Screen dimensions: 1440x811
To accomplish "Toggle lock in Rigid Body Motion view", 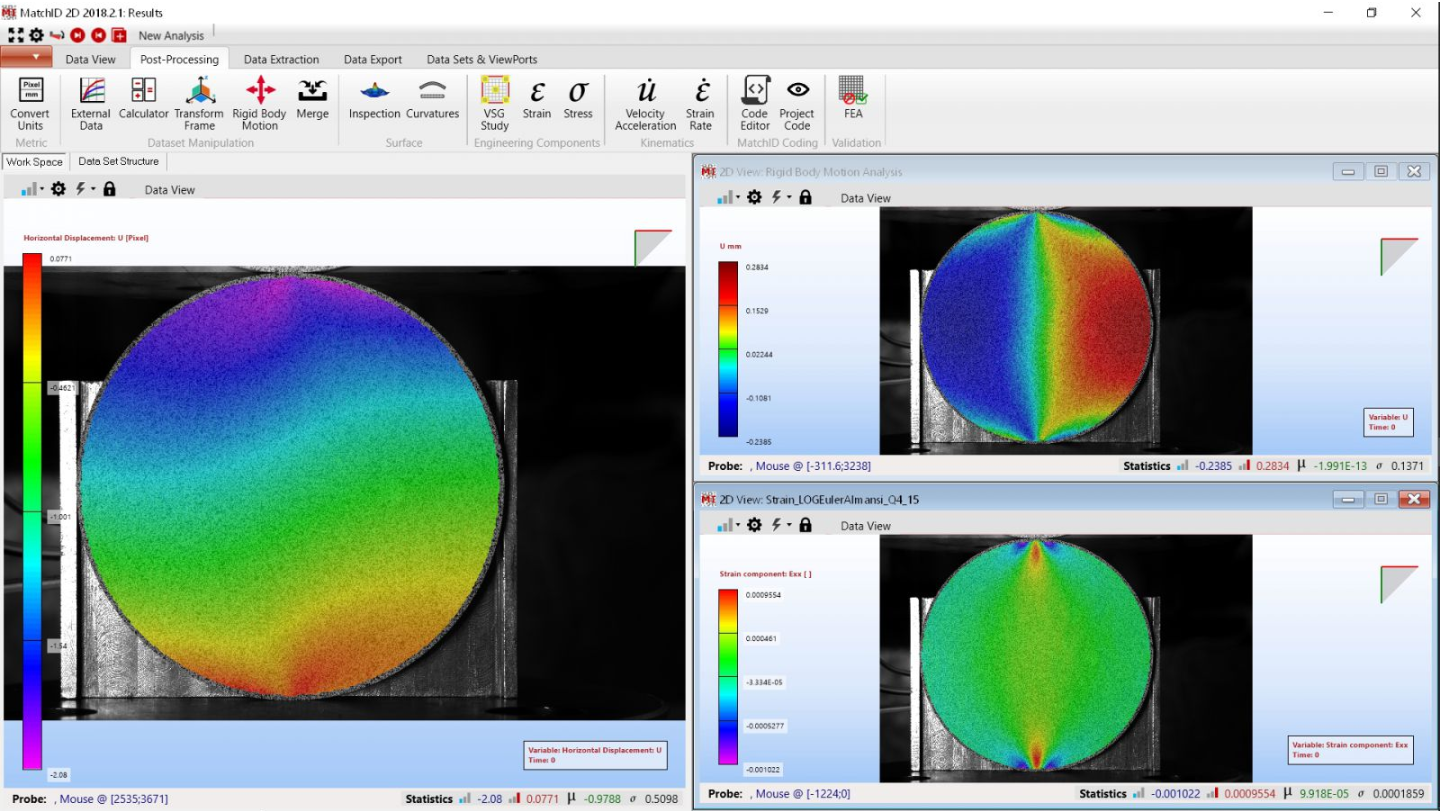I will (806, 198).
